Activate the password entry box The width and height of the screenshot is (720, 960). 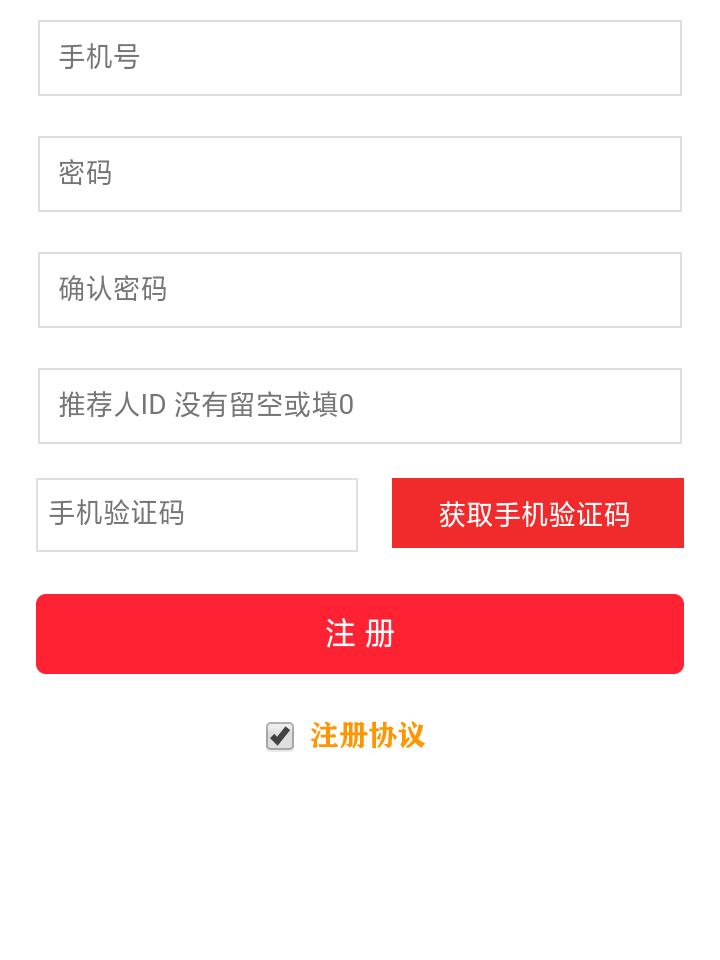pyautogui.click(x=360, y=174)
